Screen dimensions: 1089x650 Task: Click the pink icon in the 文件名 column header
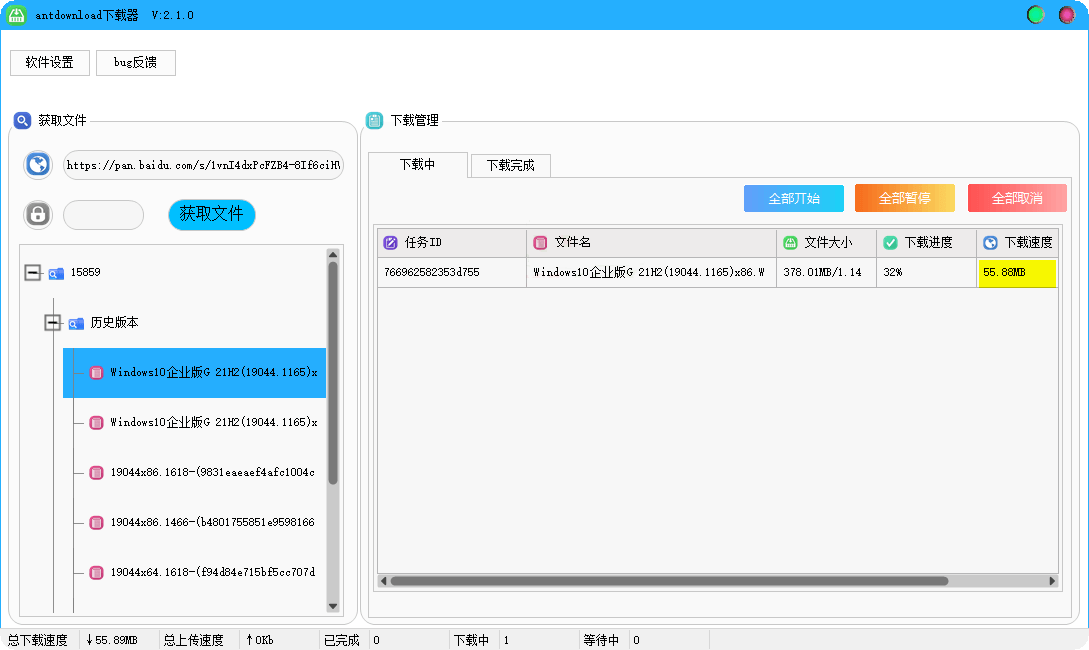tap(538, 242)
